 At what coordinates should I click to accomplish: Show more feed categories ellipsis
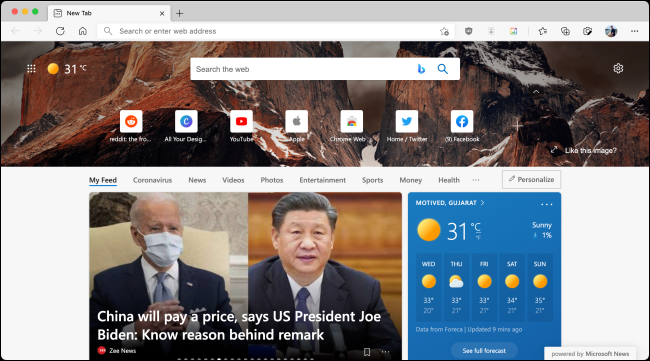(x=476, y=180)
